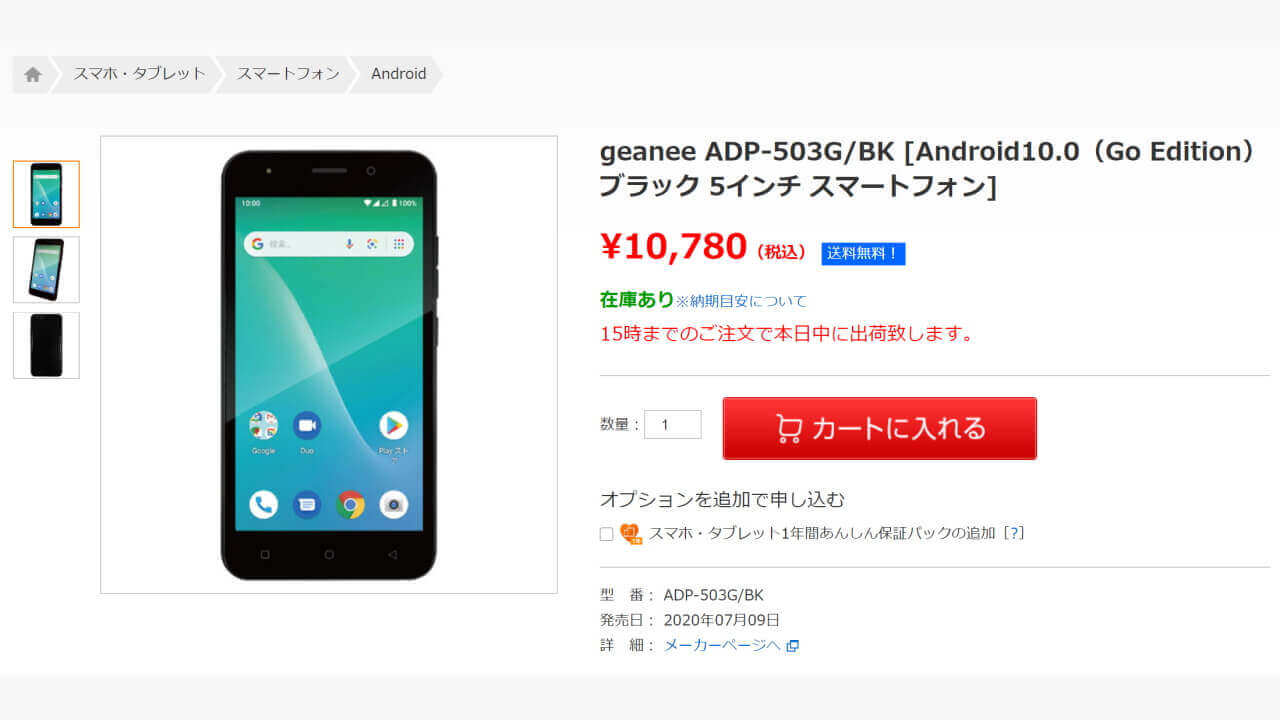Focus the 数量 quantity input field
Screen dimensions: 1280x720
(x=673, y=425)
